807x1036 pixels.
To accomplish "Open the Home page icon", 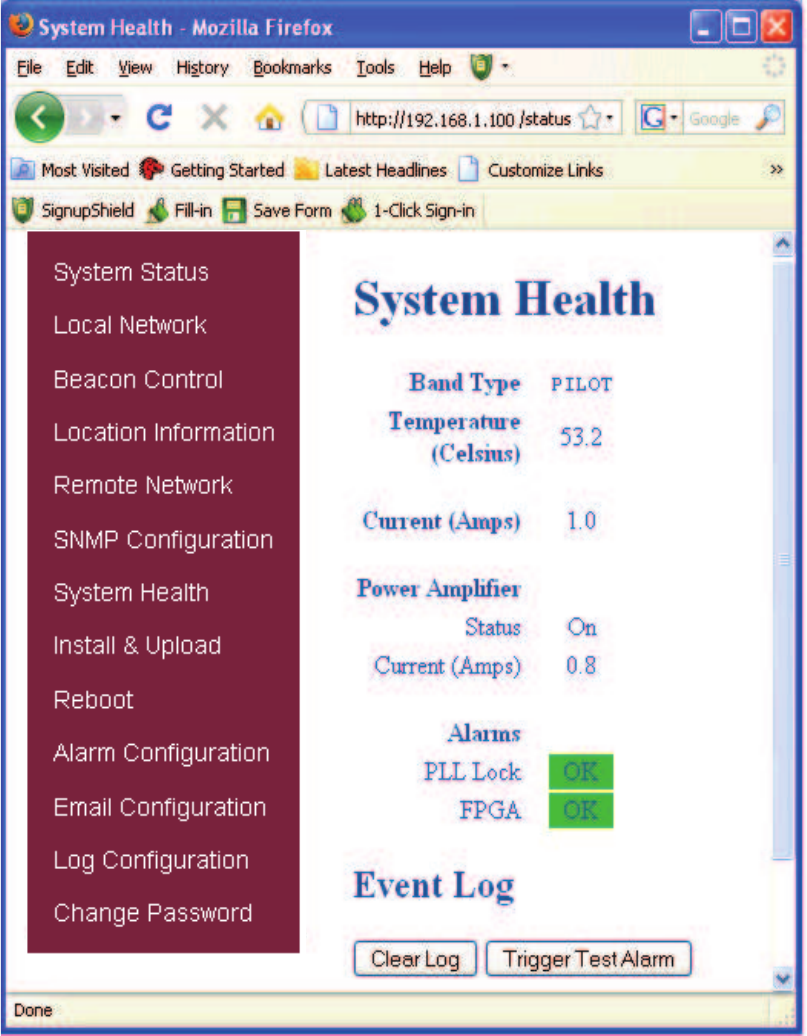I will (x=269, y=118).
